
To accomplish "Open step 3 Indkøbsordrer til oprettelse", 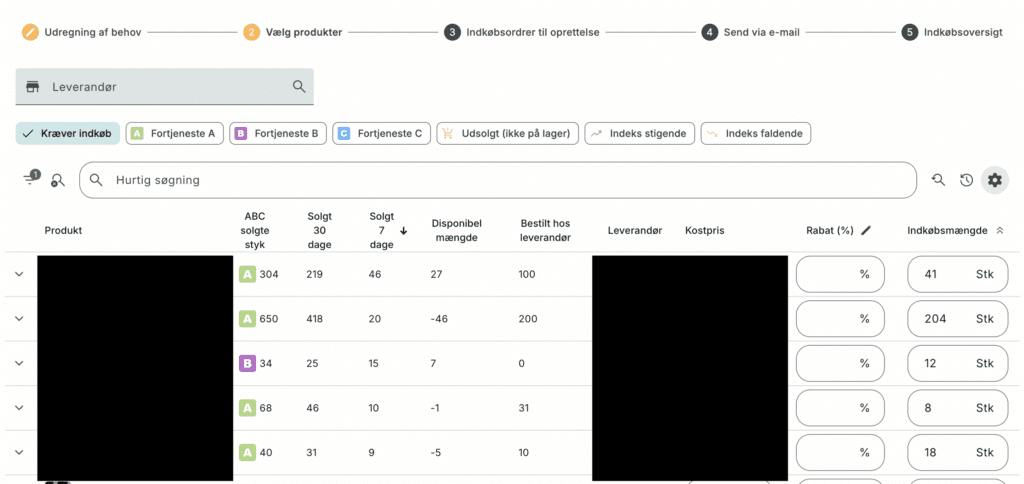I will (x=522, y=32).
